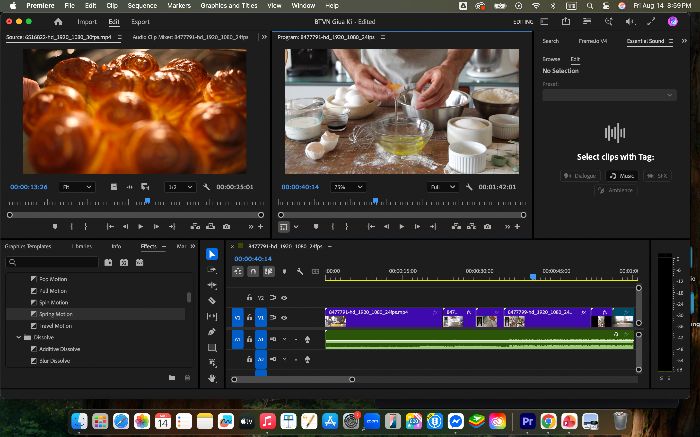Open Program monitor zoom level dropdown
Viewport: 700px width, 437px height.
[348, 187]
